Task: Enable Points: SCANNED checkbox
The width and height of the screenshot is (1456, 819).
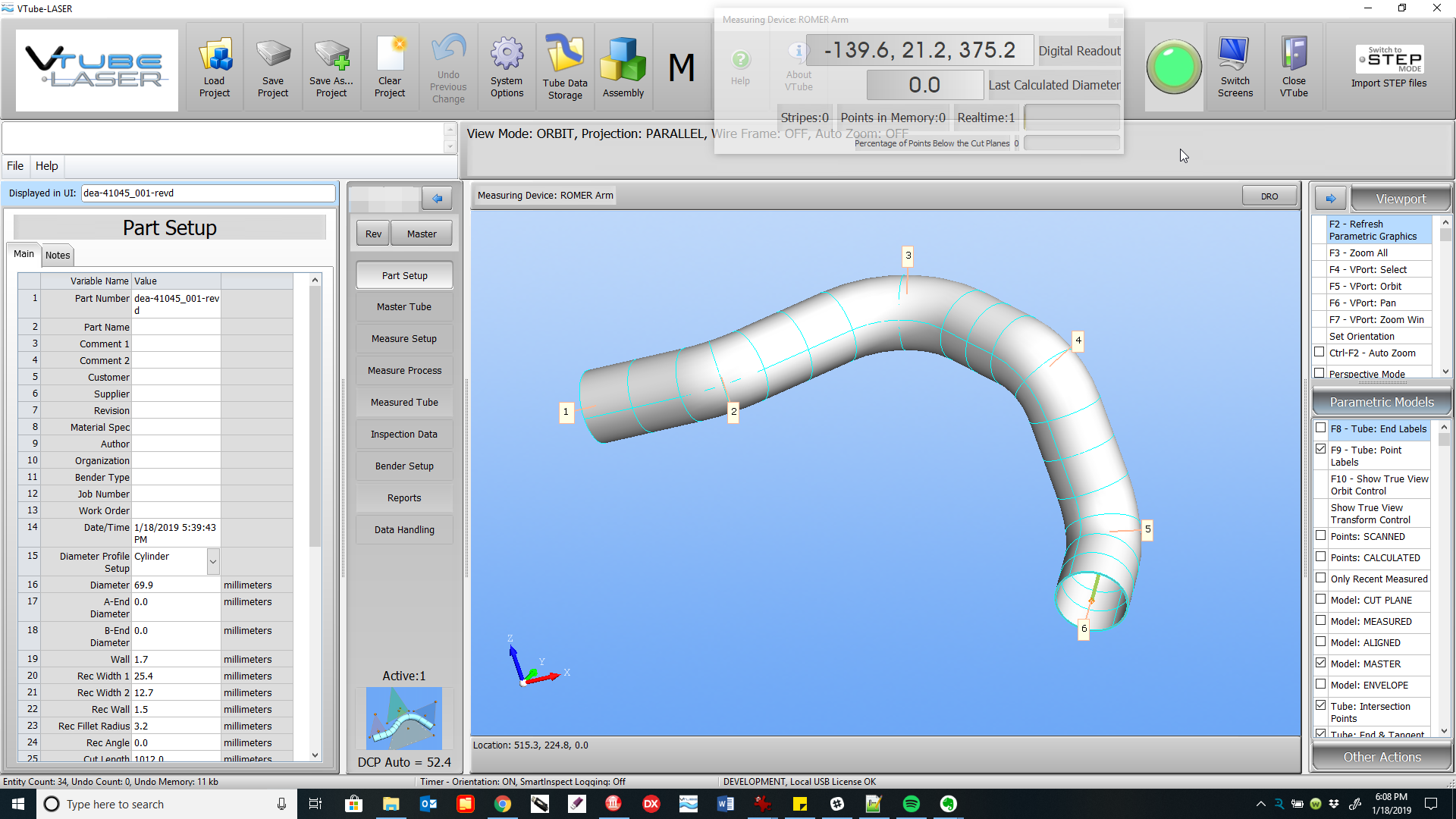Action: pos(1320,535)
